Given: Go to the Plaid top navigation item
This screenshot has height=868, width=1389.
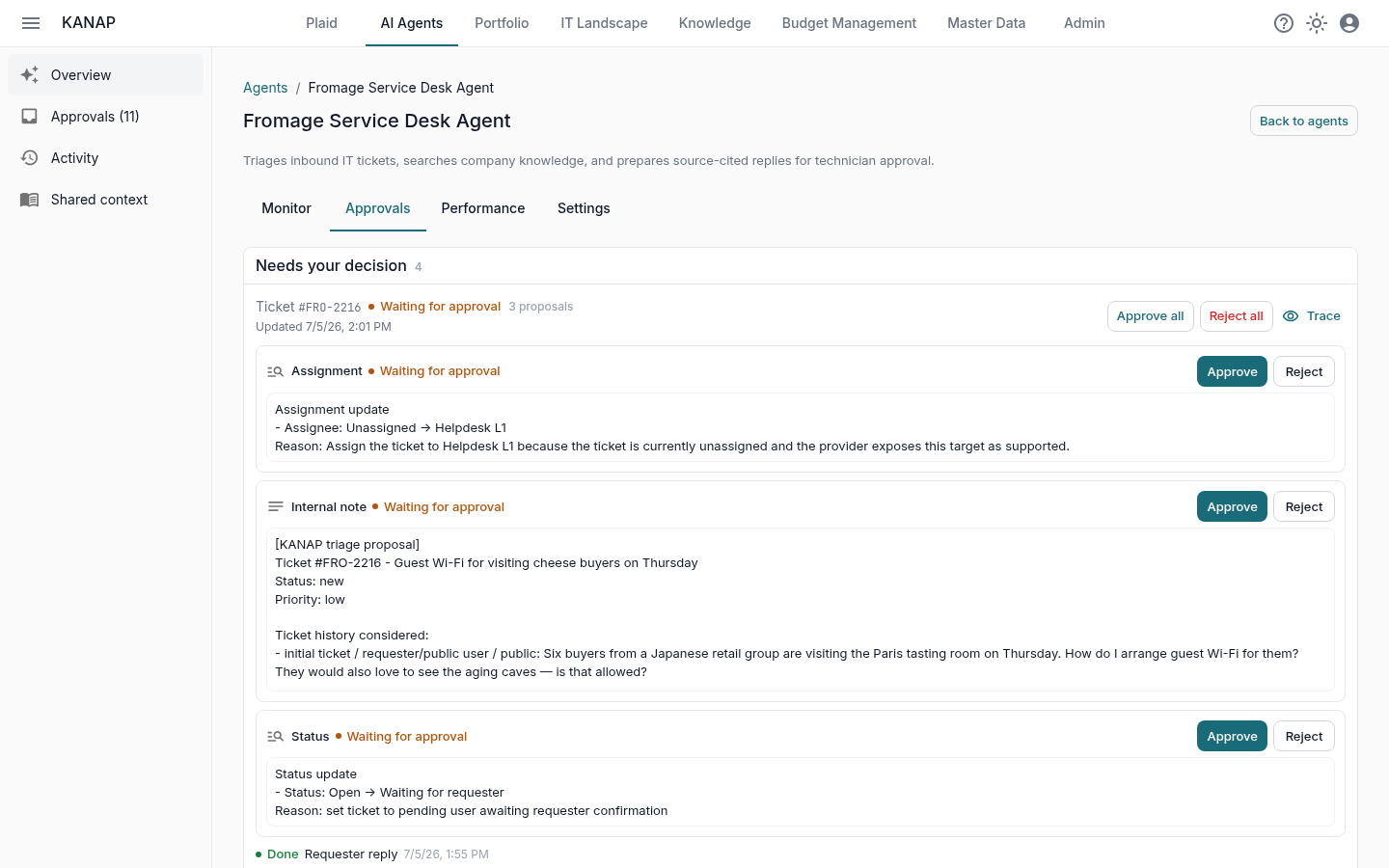Looking at the screenshot, I should coord(321,23).
